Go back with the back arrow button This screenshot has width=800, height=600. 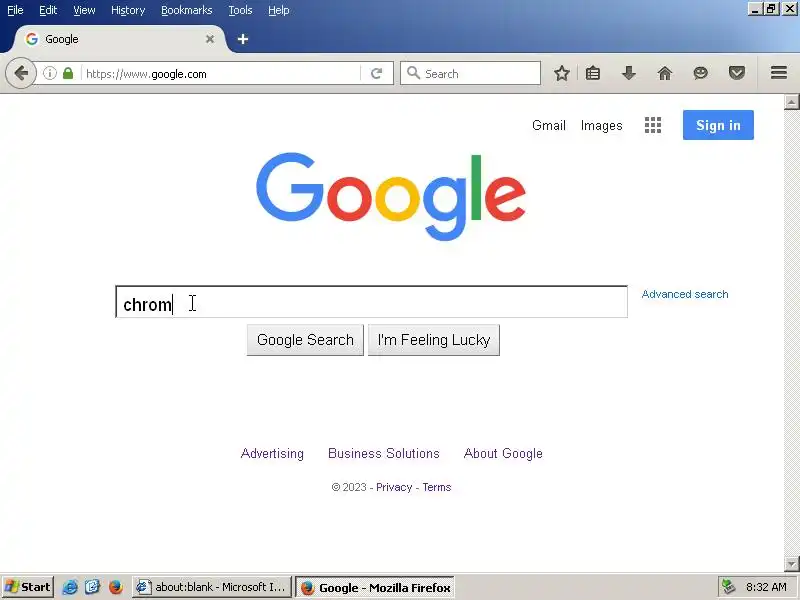21,73
